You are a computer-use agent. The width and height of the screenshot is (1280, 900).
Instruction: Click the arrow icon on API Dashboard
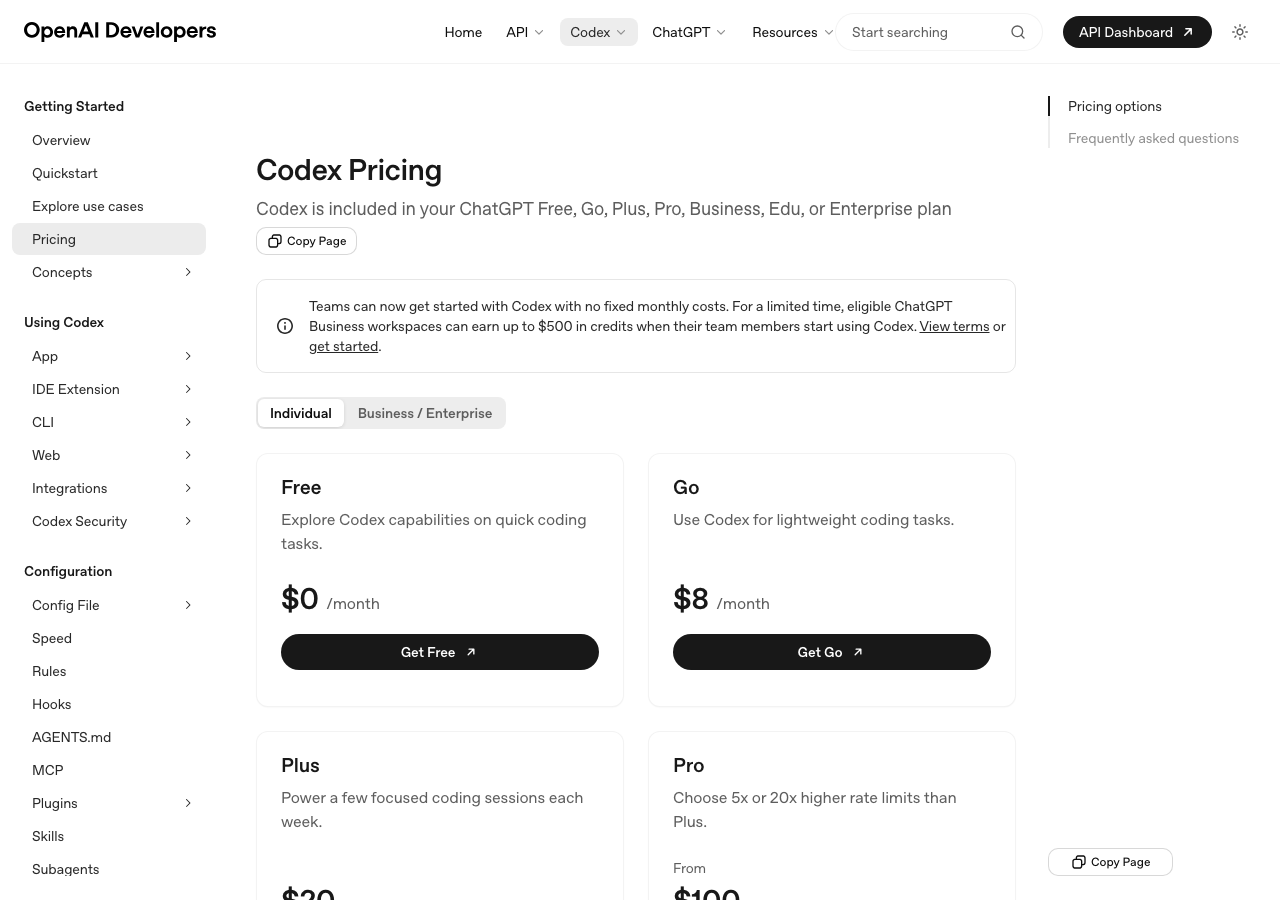(1188, 32)
